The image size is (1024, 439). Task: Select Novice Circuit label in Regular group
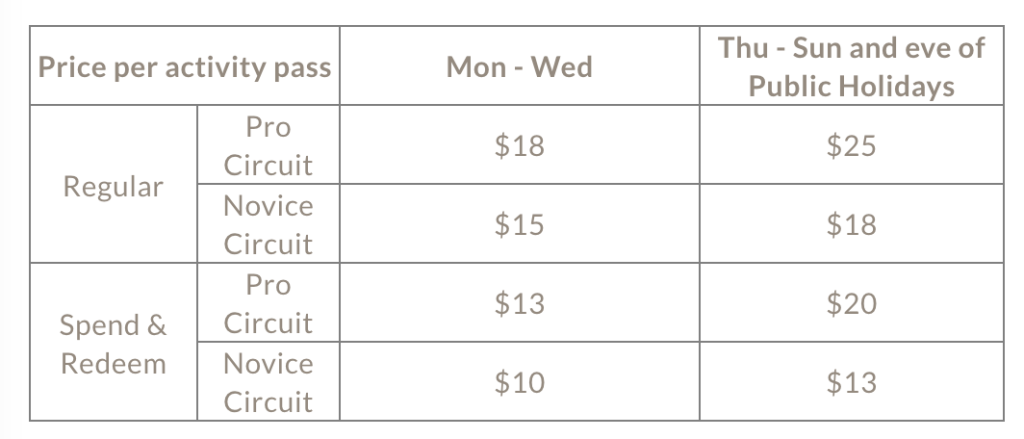click(x=268, y=225)
